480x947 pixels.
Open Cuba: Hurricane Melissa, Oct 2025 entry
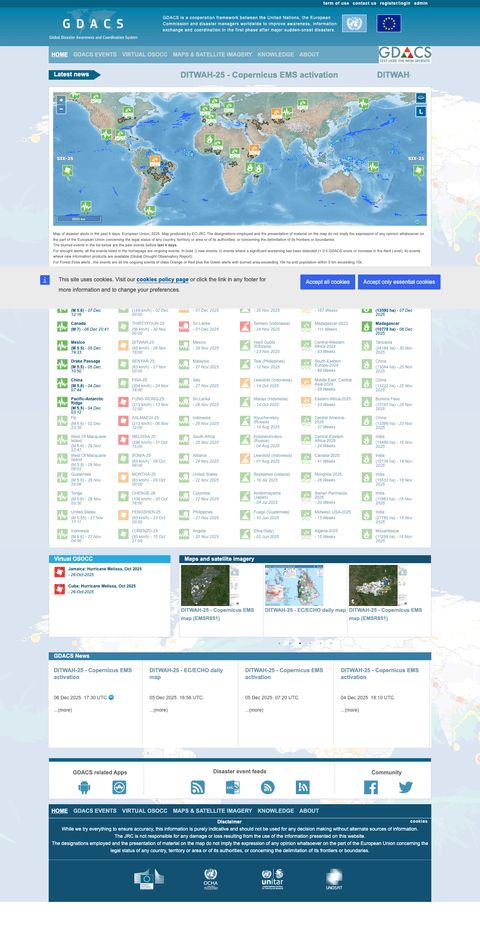click(101, 586)
